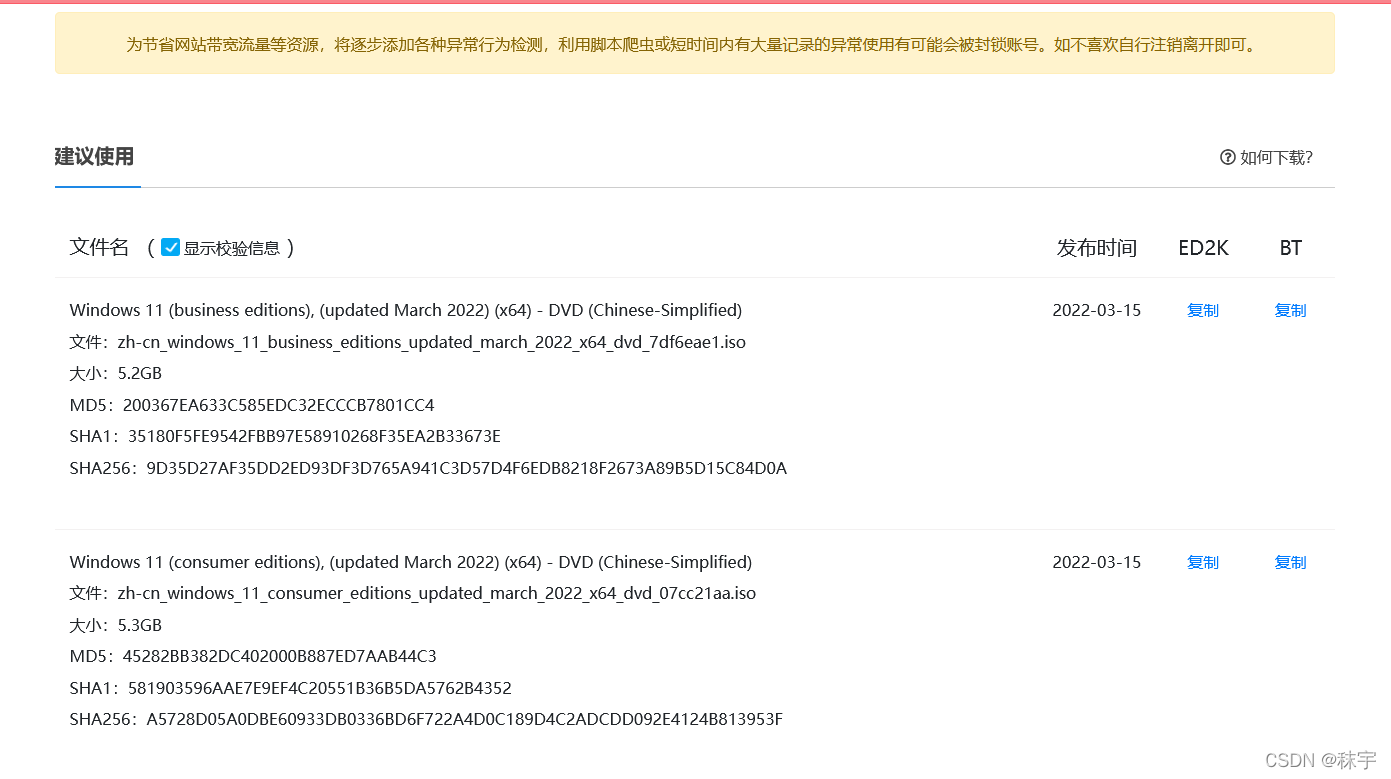Click SHA256 value starting 9D35D27A
The height and width of the screenshot is (779, 1391).
pyautogui.click(x=467, y=468)
